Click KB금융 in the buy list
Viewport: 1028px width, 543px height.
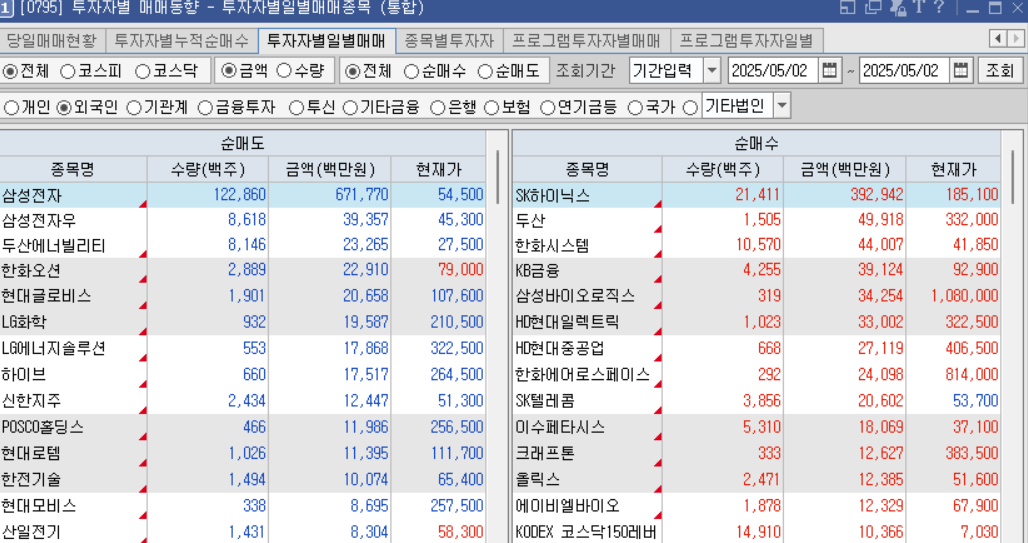538,271
